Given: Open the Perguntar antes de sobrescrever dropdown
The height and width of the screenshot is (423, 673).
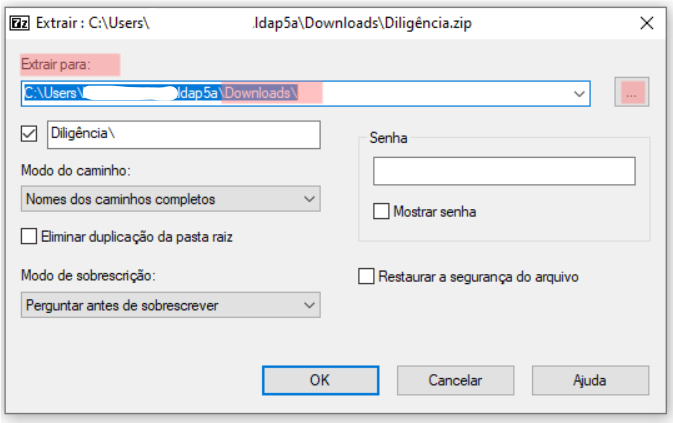Looking at the screenshot, I should click(170, 305).
